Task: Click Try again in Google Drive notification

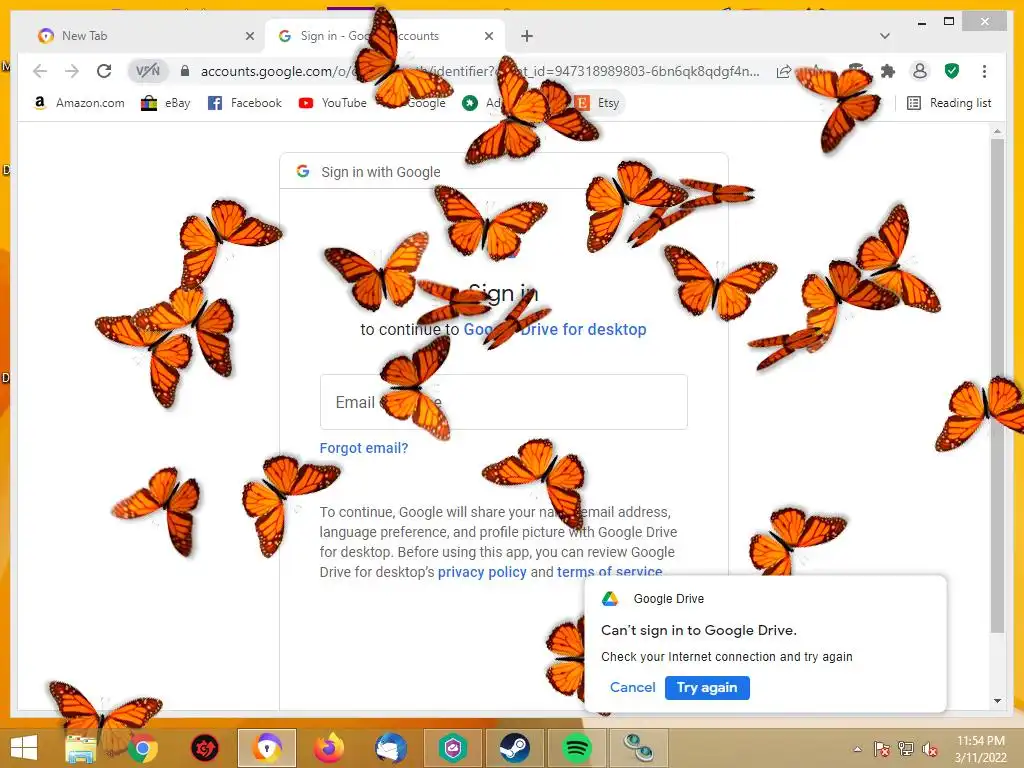Action: [x=707, y=687]
